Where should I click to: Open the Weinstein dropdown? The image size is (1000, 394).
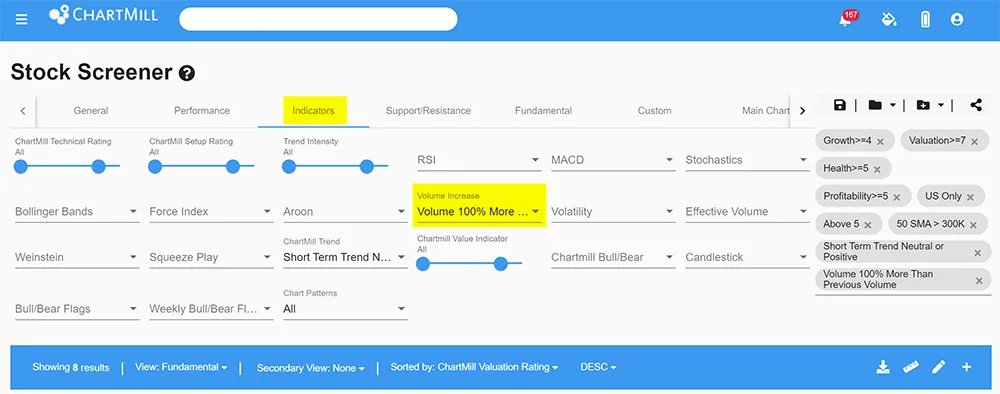pos(77,258)
